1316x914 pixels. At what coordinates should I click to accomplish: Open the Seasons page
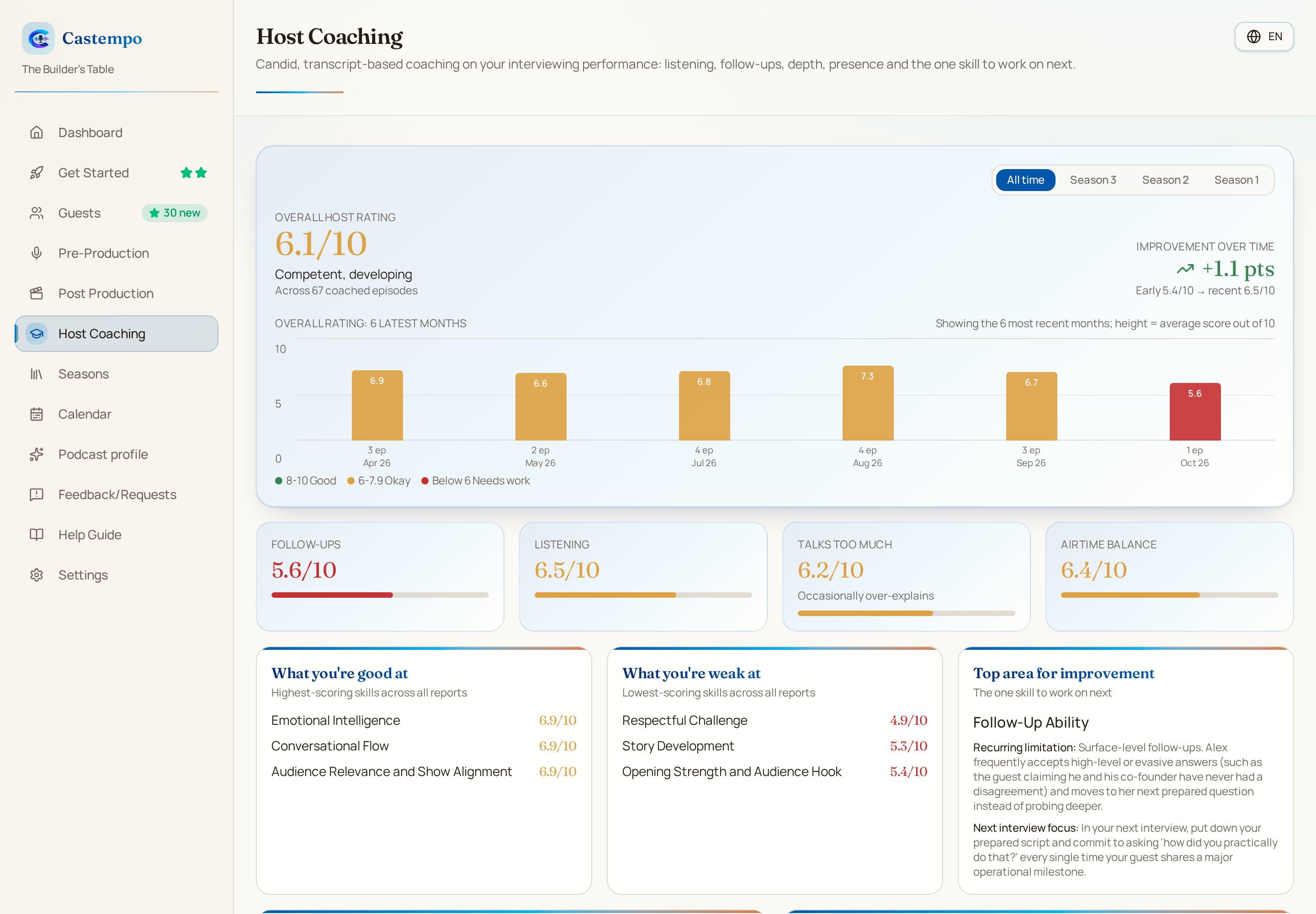pyautogui.click(x=116, y=374)
